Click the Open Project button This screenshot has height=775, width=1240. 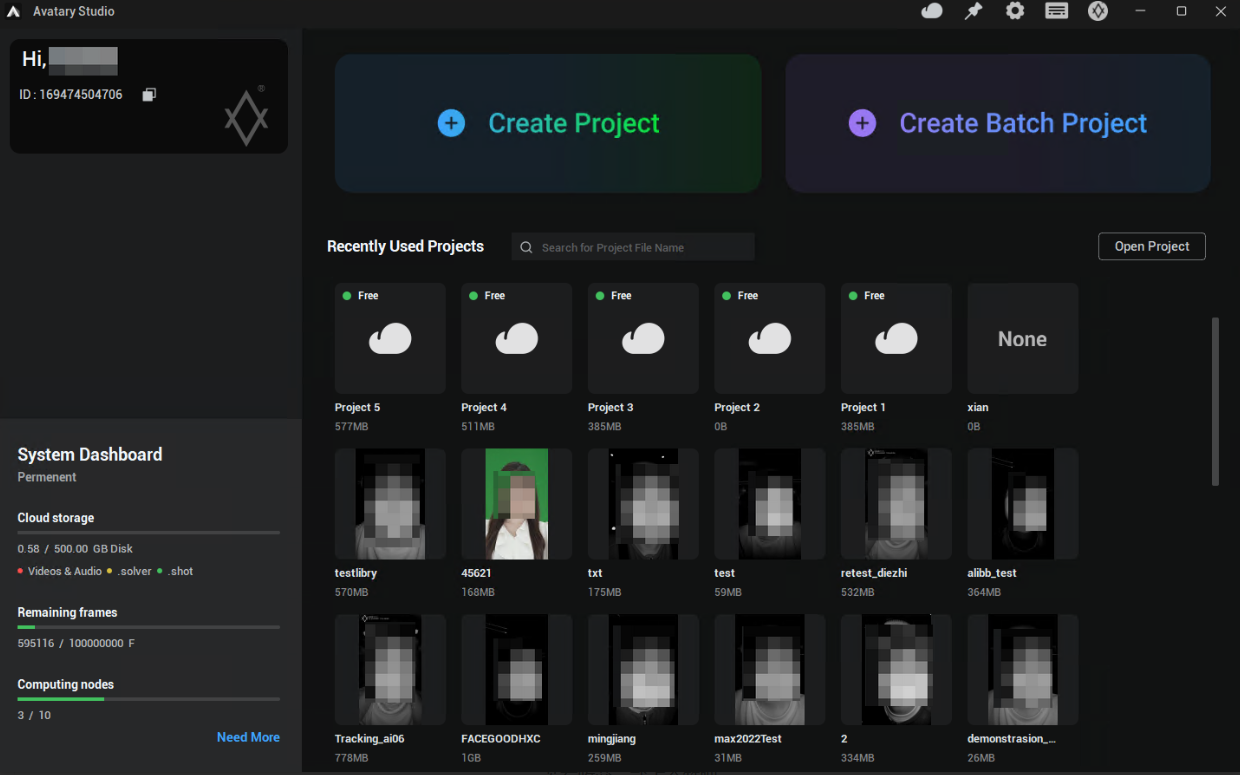[1151, 246]
